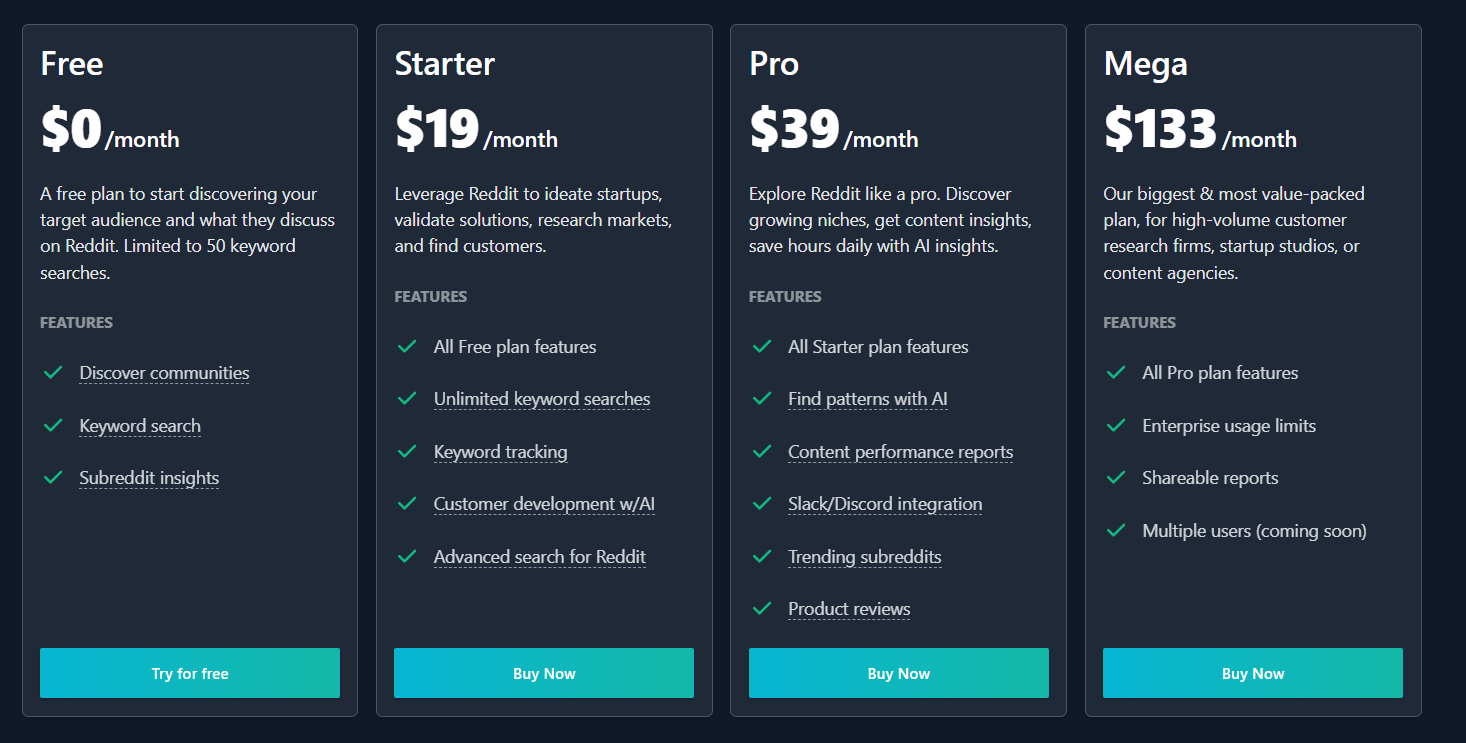Open Advanced search for Reddit link

coord(540,557)
